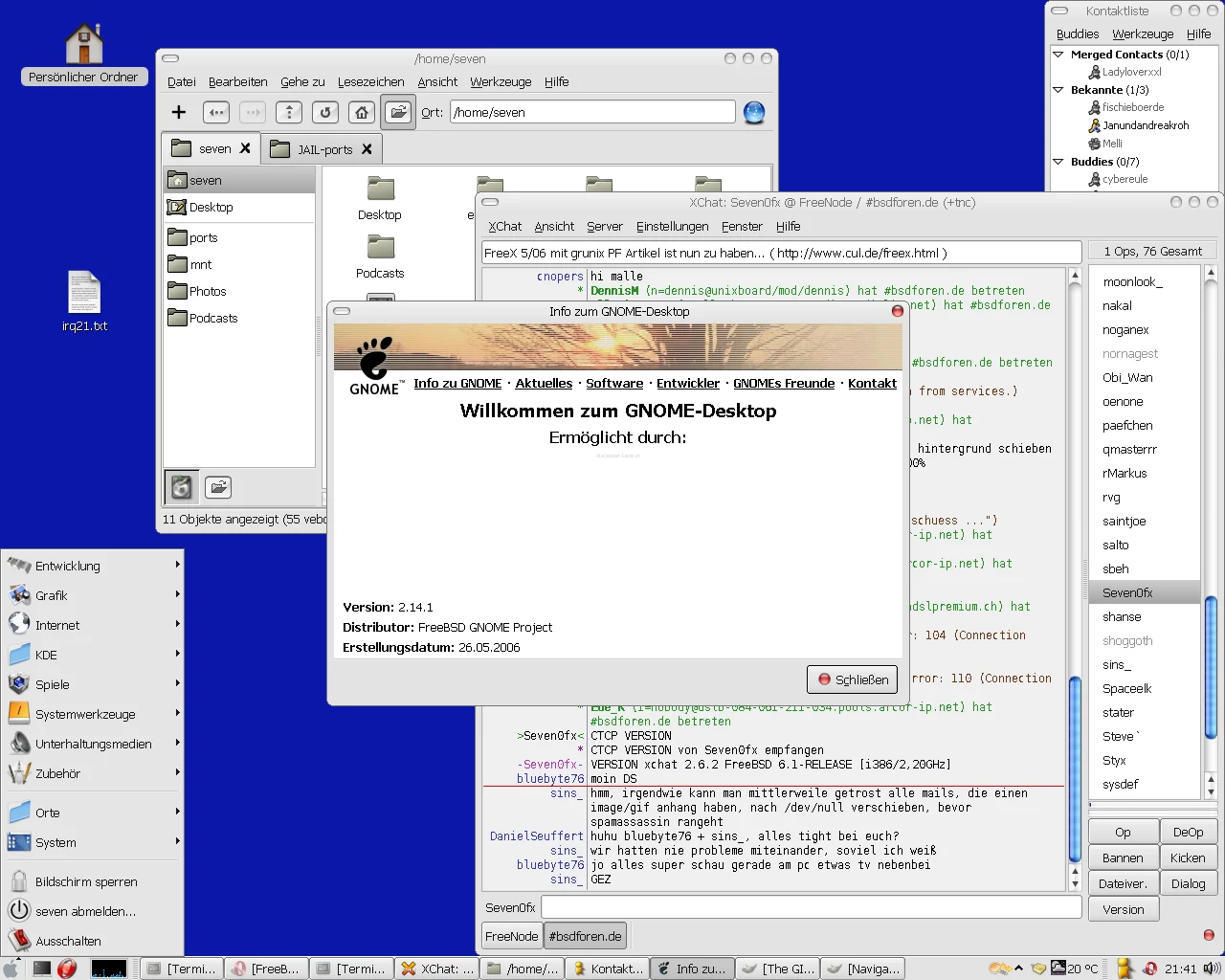Open the Server menu in XChat
Image resolution: width=1225 pixels, height=980 pixels.
click(604, 226)
